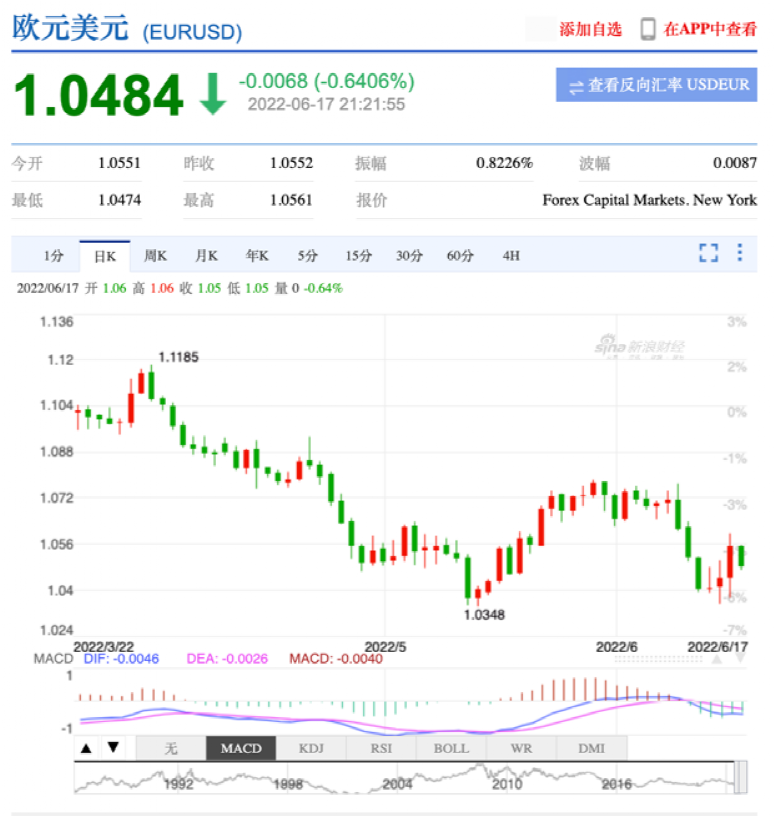Click the 2004 area of historical overview chart
The height and width of the screenshot is (816, 775).
397,780
